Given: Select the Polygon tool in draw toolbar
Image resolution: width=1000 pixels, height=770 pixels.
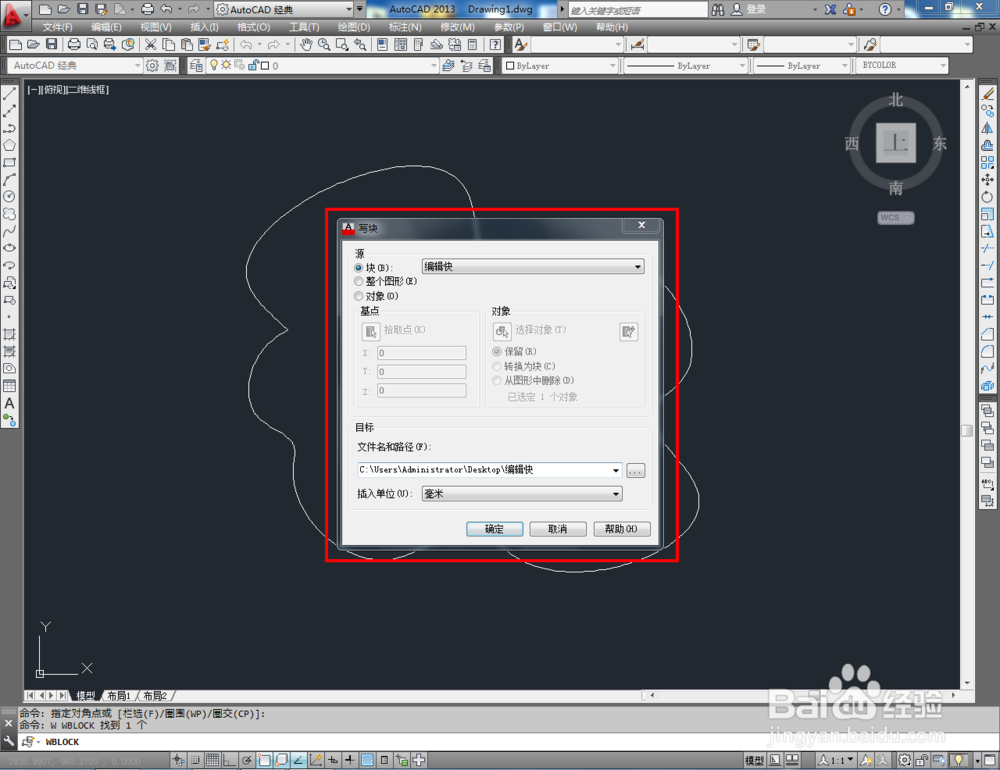Looking at the screenshot, I should (10, 145).
